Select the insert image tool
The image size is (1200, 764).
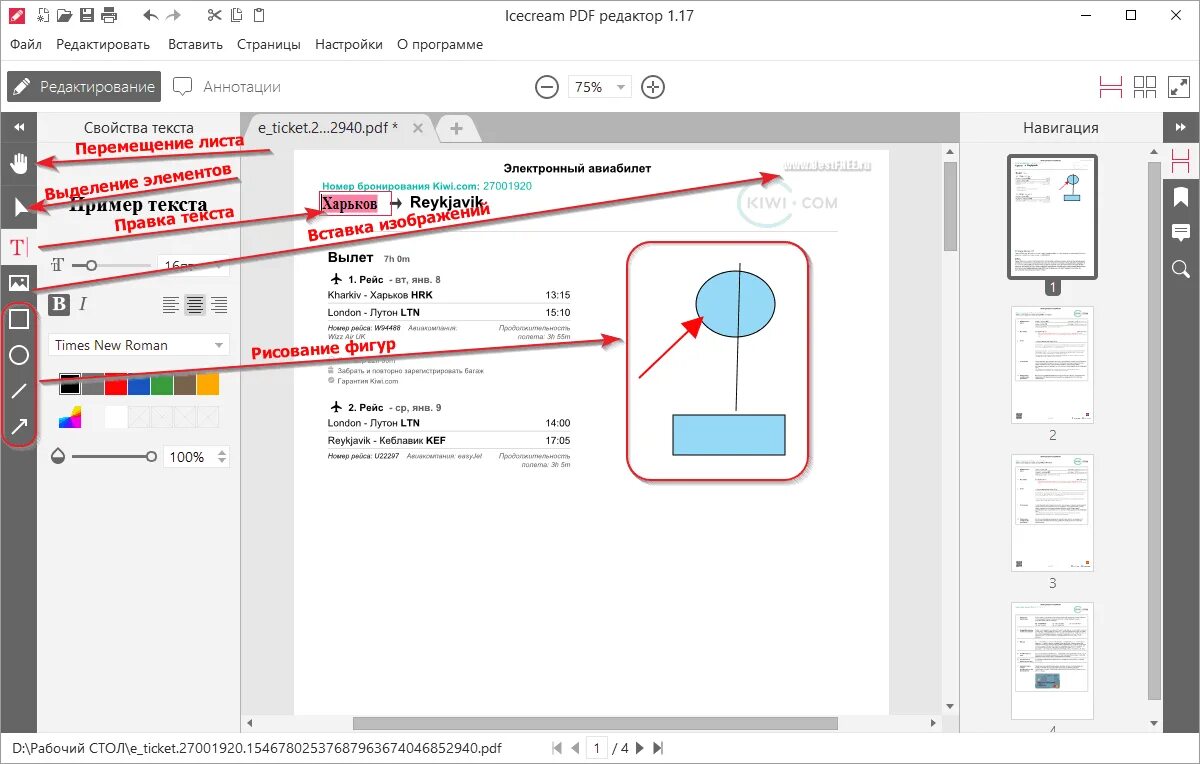coord(18,283)
